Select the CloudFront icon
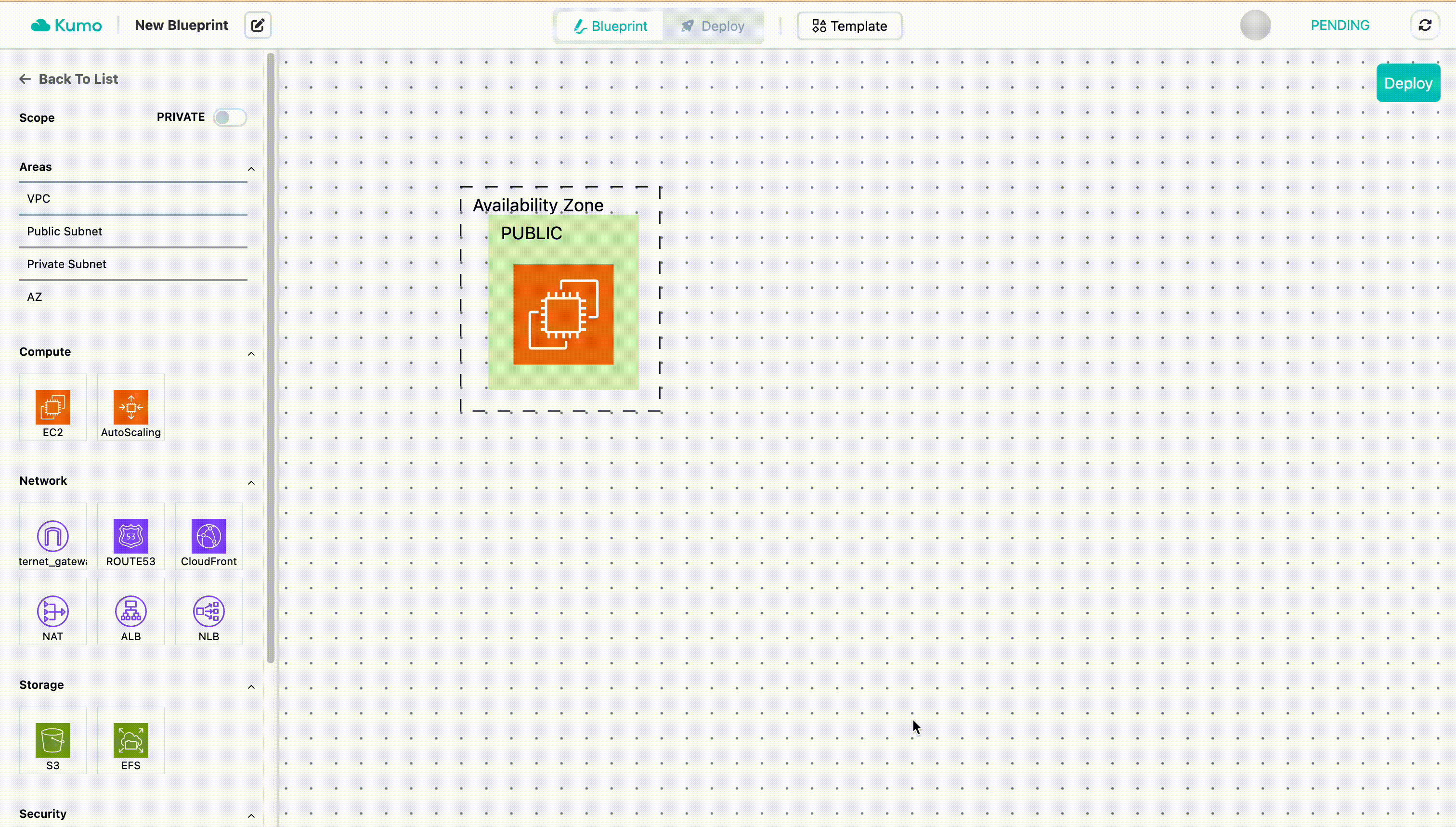This screenshot has height=827, width=1456. (x=208, y=536)
